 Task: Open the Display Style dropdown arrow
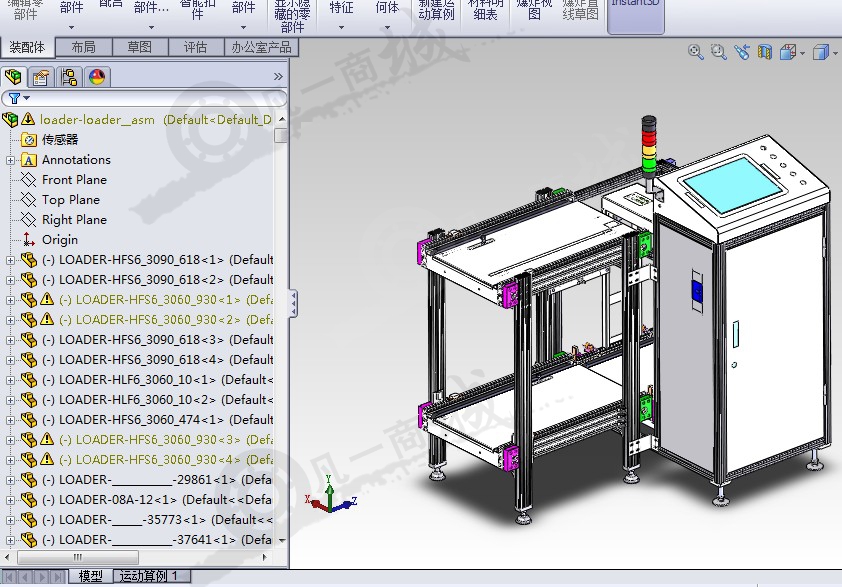pos(835,53)
